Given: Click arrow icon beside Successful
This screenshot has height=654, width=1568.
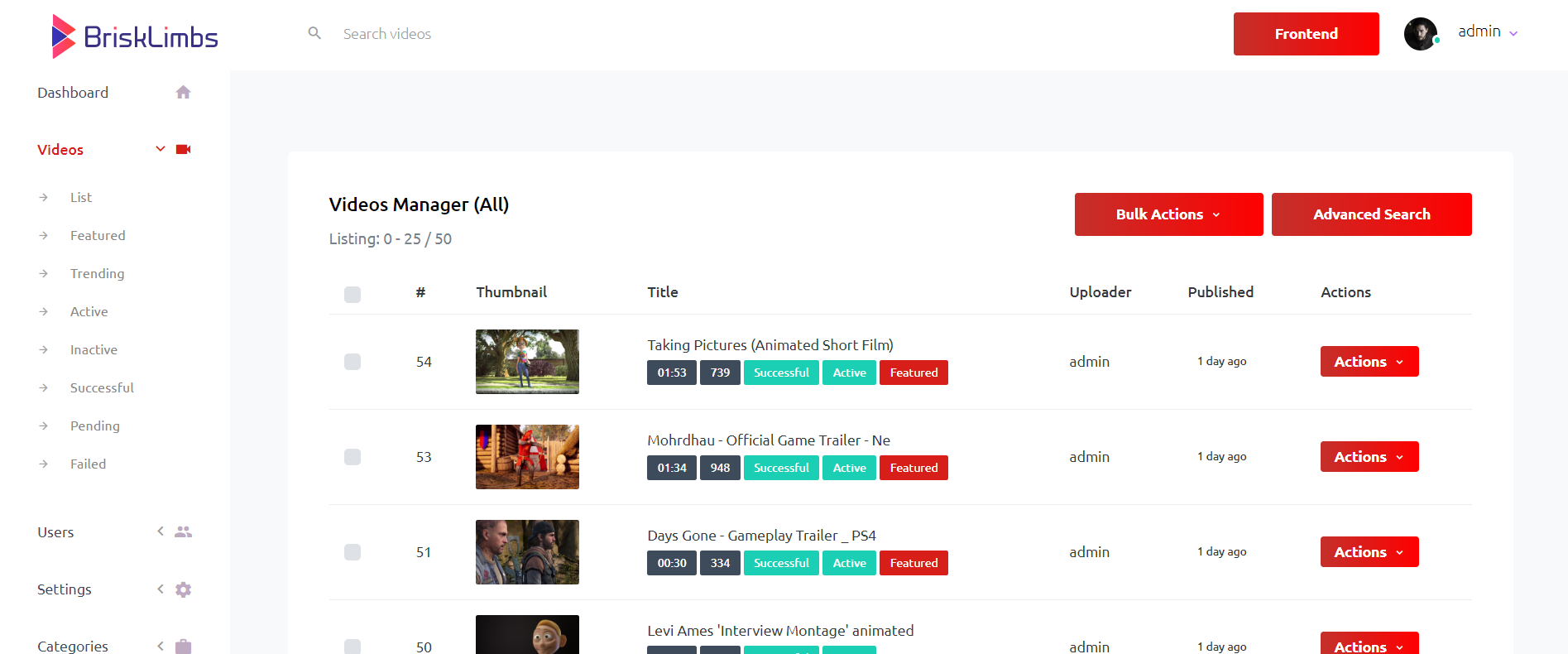Looking at the screenshot, I should click(44, 387).
